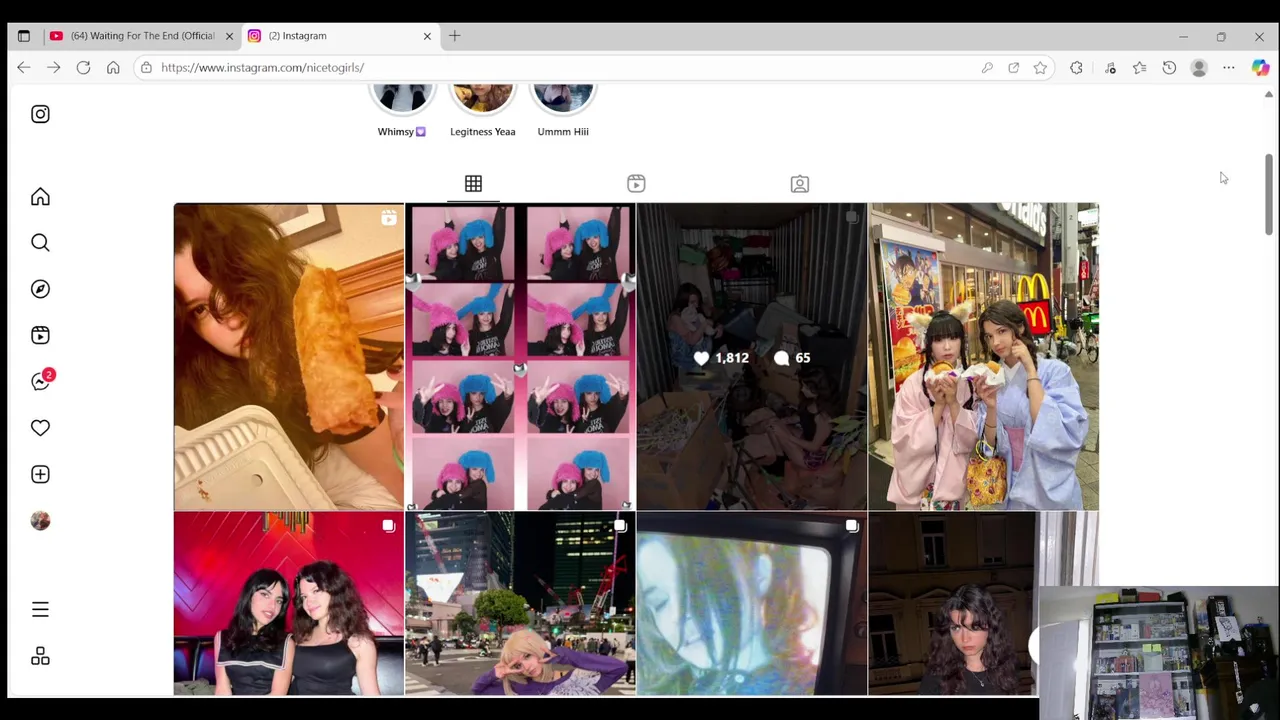Open the tab actions menu icon
This screenshot has height=720, width=1280.
coord(24,36)
